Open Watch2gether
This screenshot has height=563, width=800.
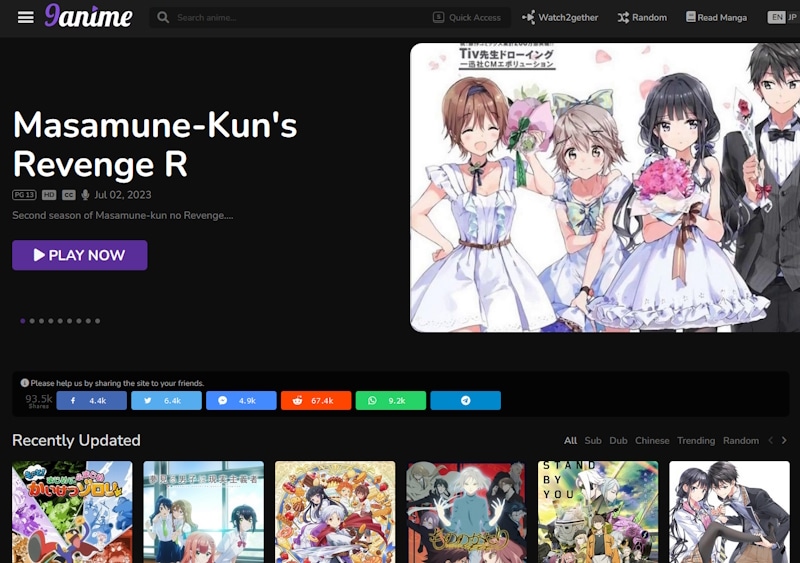tap(560, 17)
